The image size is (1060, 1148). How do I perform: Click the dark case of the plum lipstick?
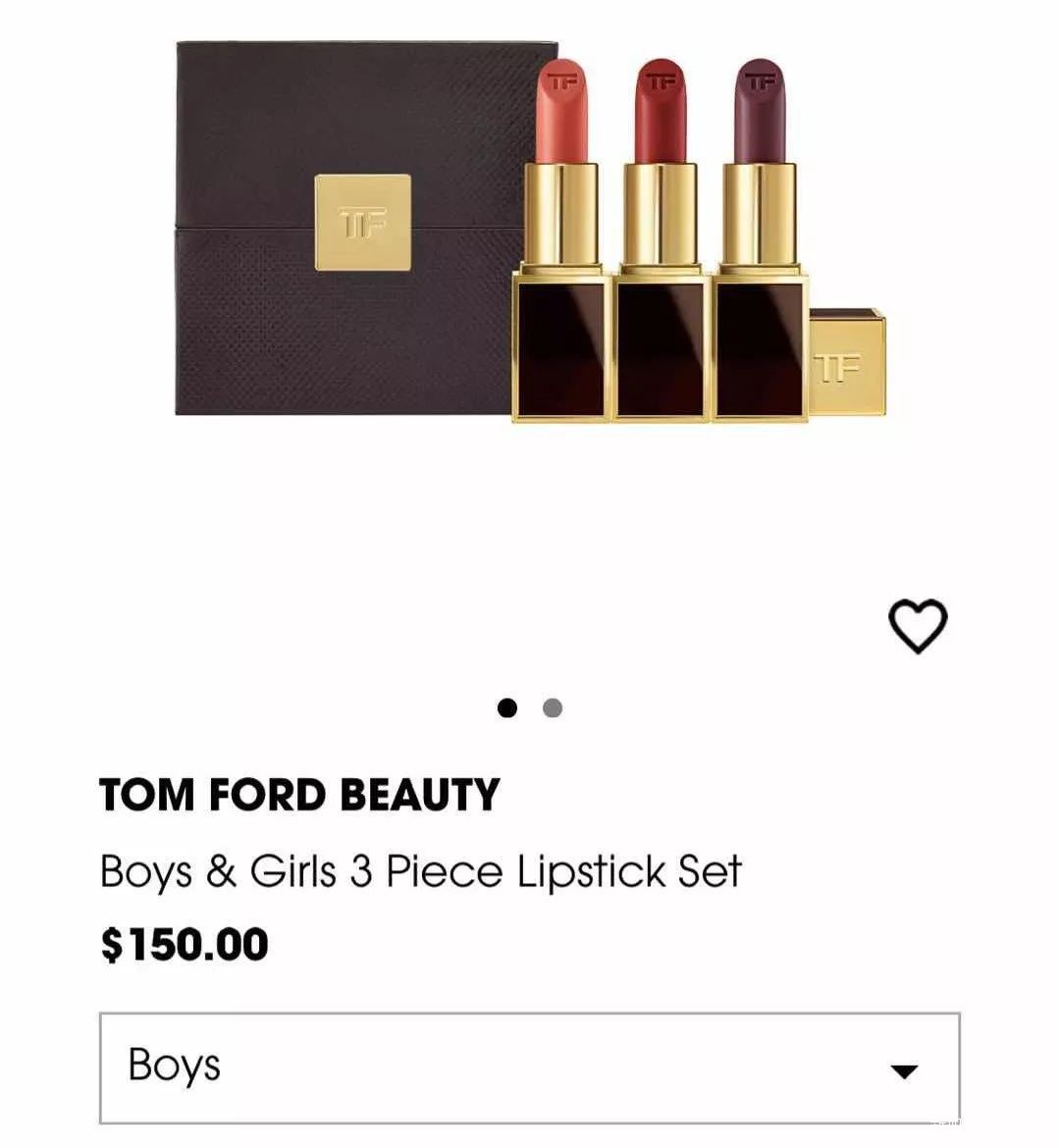(761, 348)
